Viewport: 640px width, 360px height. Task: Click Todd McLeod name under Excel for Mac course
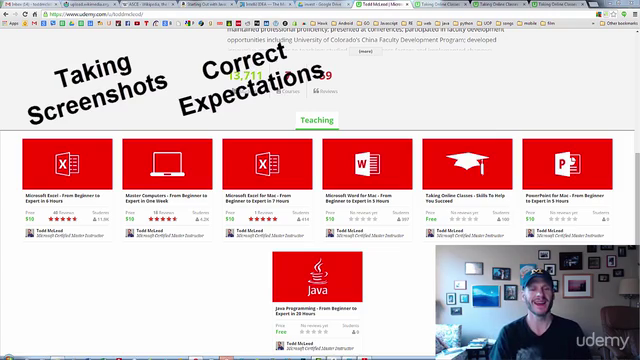coord(250,231)
